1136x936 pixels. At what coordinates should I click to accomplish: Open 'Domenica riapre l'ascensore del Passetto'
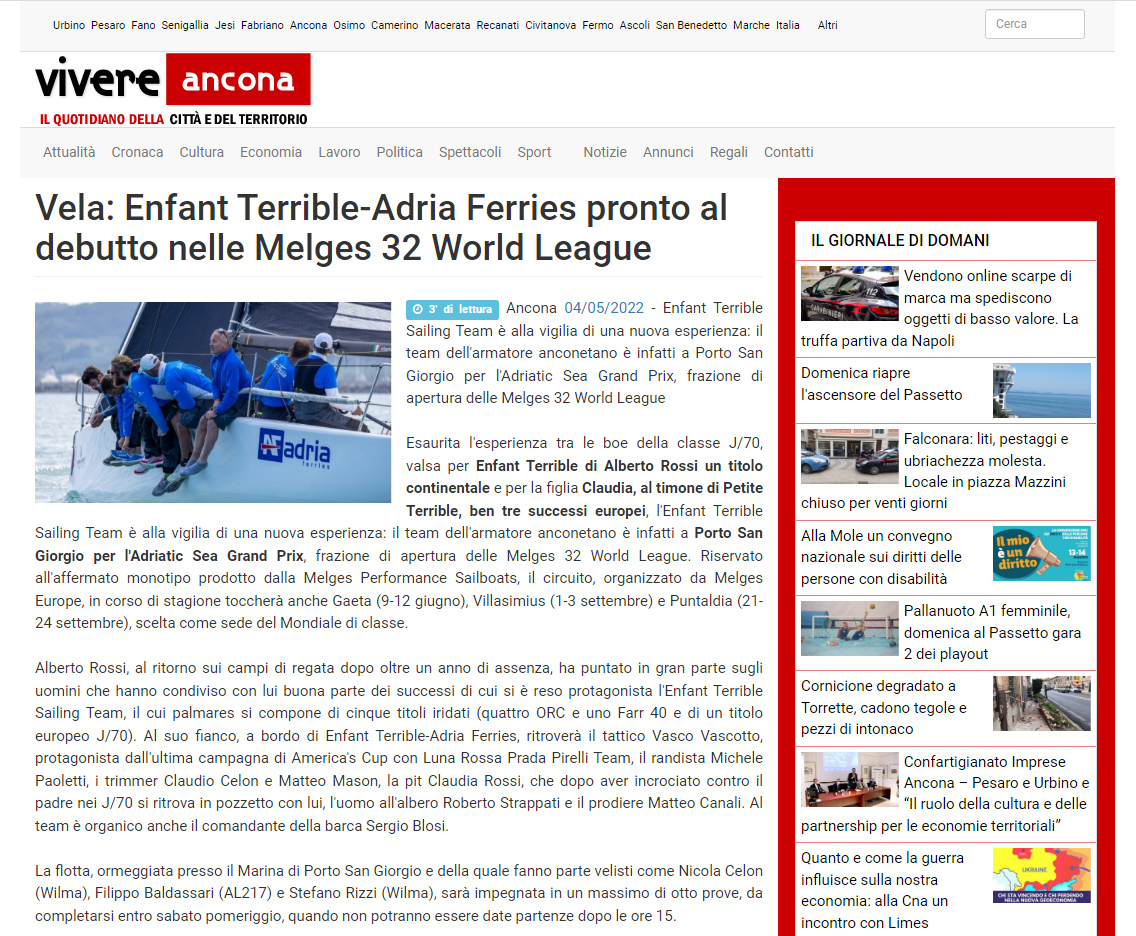(882, 384)
